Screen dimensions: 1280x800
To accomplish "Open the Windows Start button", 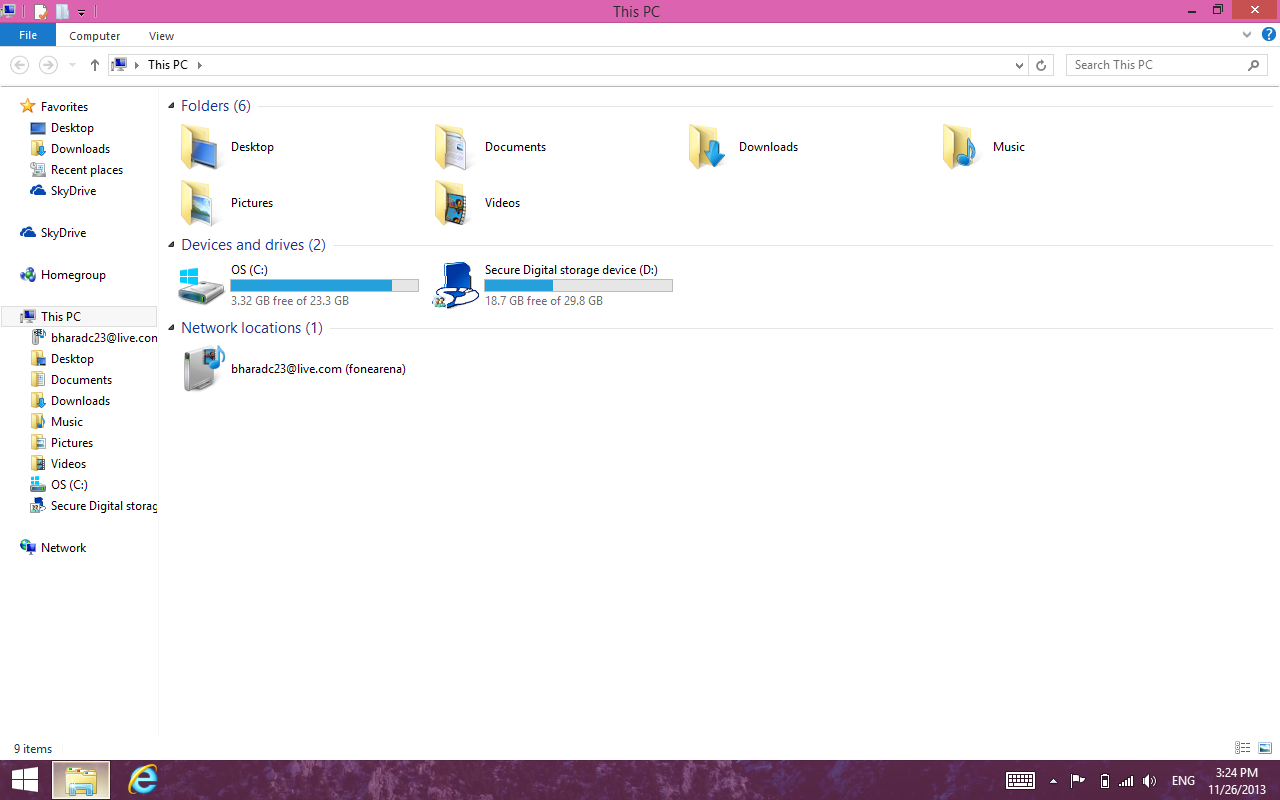I will (25, 780).
